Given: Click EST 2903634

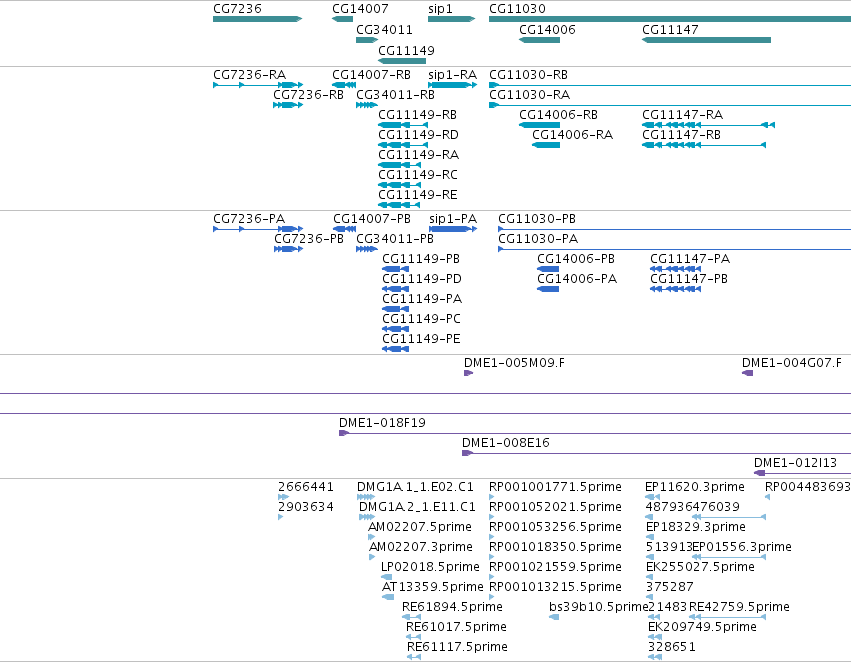Looking at the screenshot, I should tap(281, 517).
